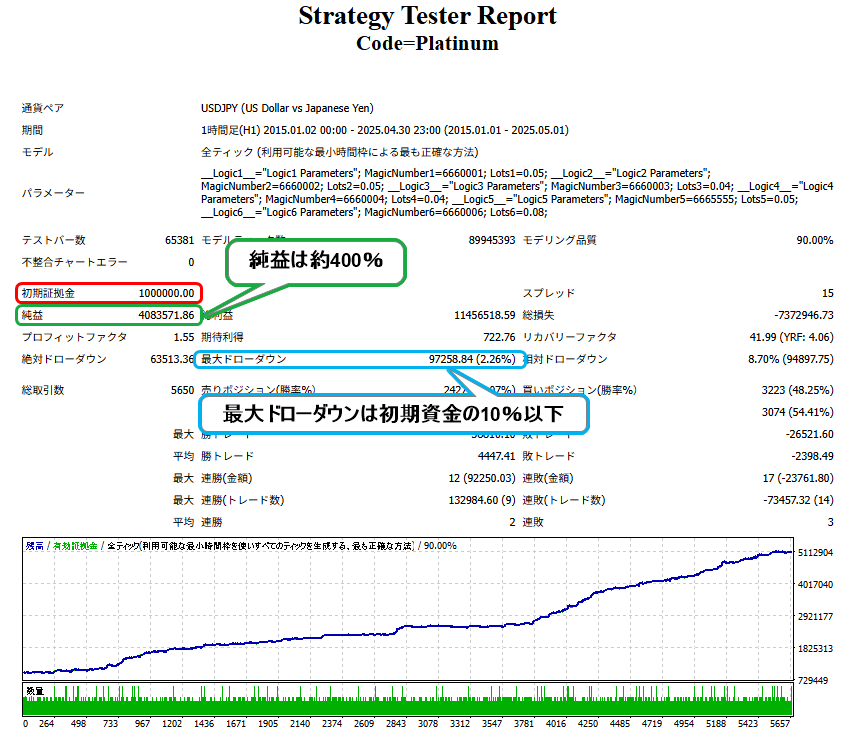Select the USDJPY currency pair value

point(287,108)
